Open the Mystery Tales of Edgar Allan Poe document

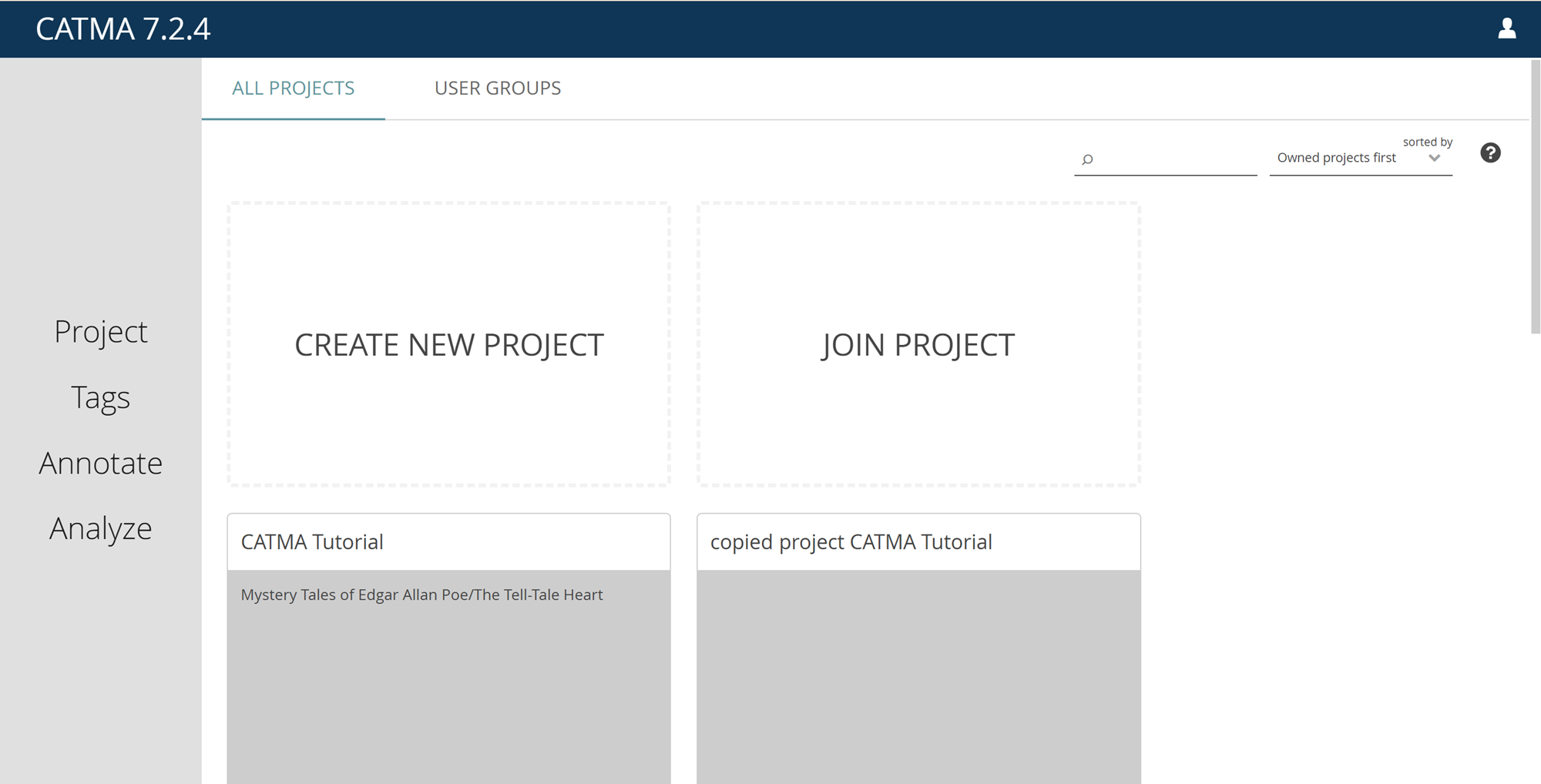(421, 594)
